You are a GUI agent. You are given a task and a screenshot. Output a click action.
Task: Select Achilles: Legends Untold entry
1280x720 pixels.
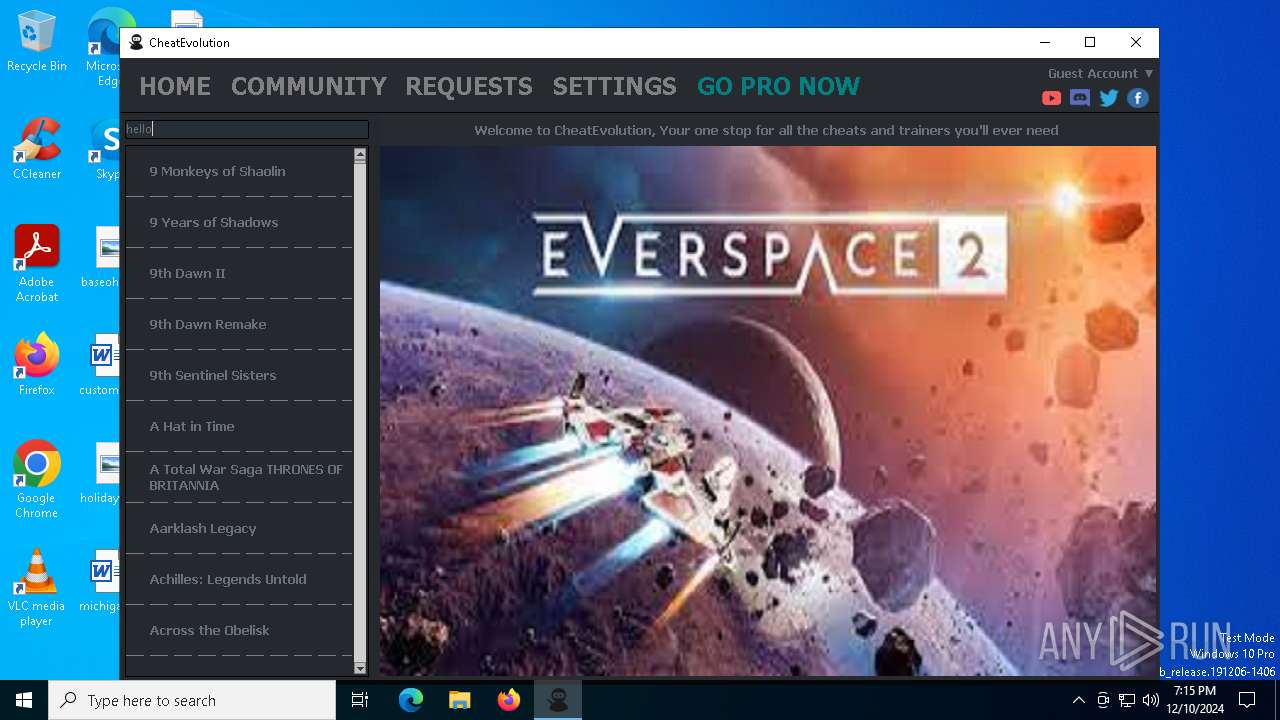click(x=240, y=579)
